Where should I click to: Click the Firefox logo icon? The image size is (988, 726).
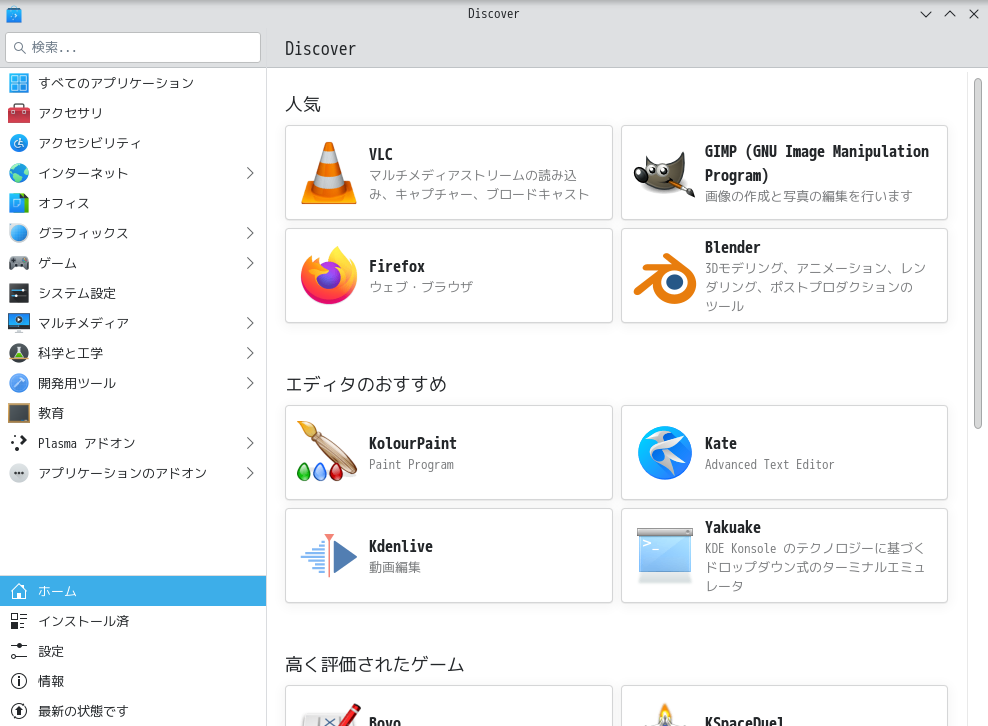(328, 275)
